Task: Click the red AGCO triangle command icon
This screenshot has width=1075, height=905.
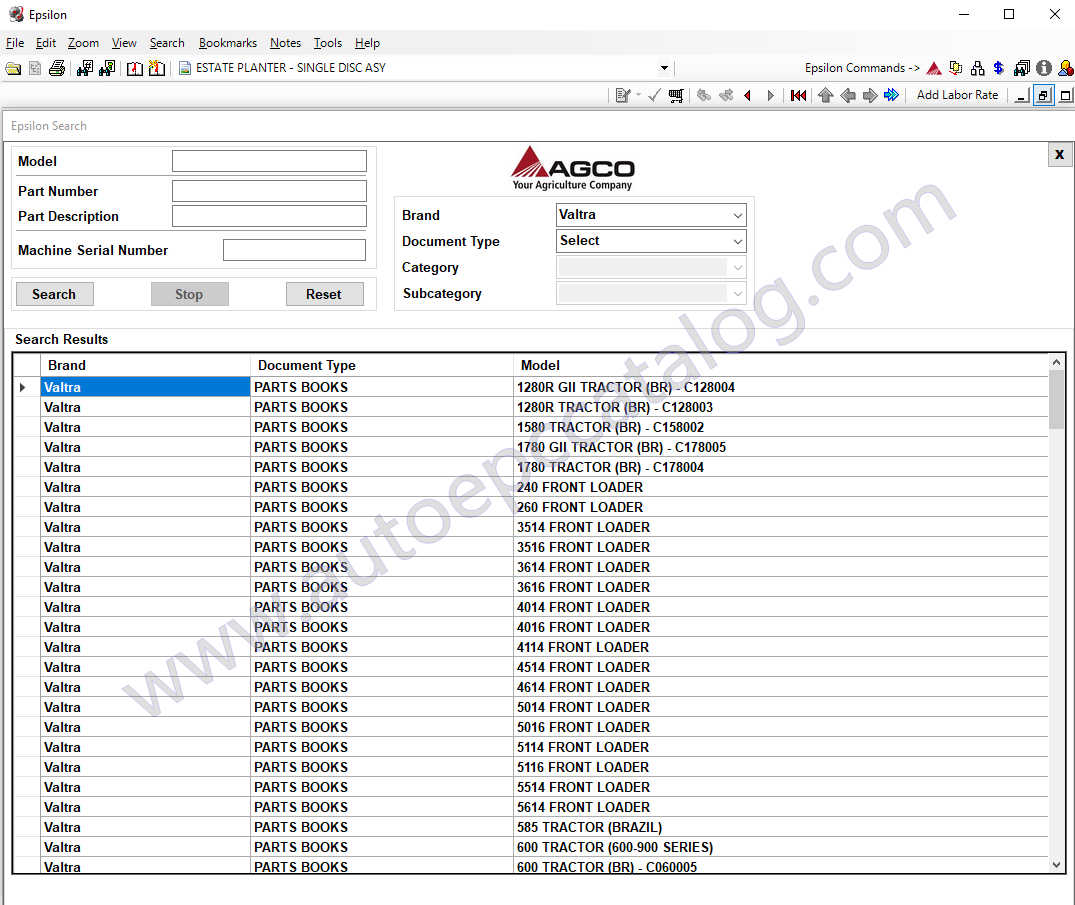Action: (x=934, y=68)
